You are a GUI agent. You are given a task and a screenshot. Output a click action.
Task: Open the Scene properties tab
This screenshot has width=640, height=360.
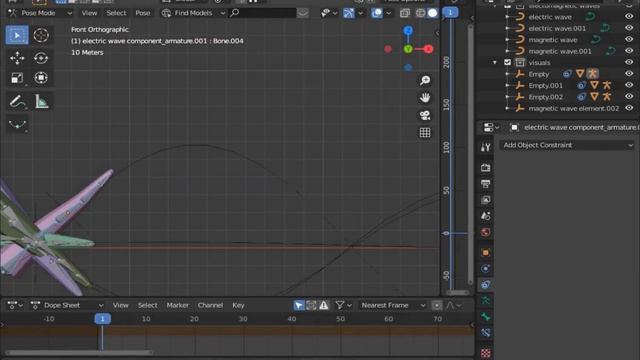(485, 216)
